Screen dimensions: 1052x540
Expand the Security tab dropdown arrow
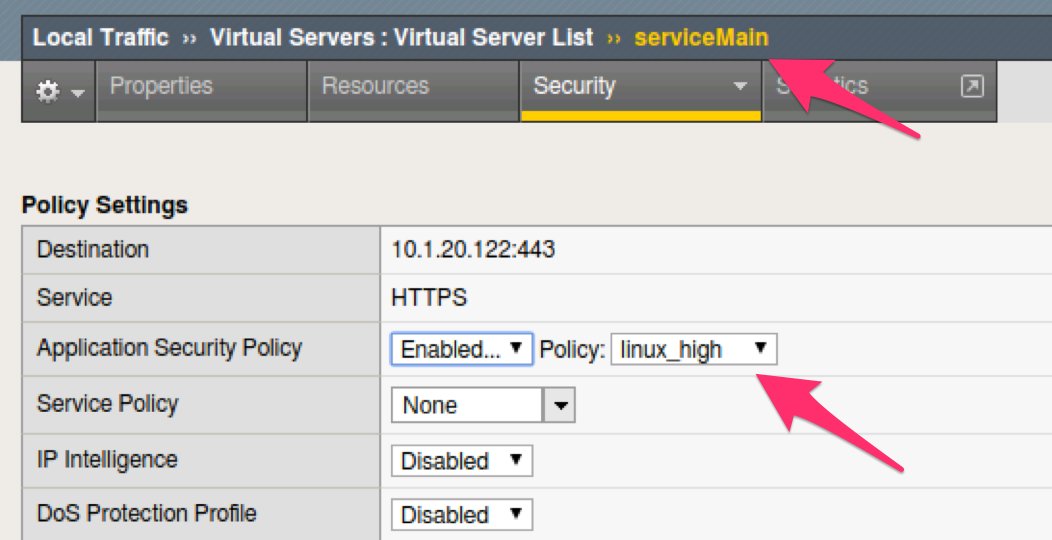tap(740, 86)
